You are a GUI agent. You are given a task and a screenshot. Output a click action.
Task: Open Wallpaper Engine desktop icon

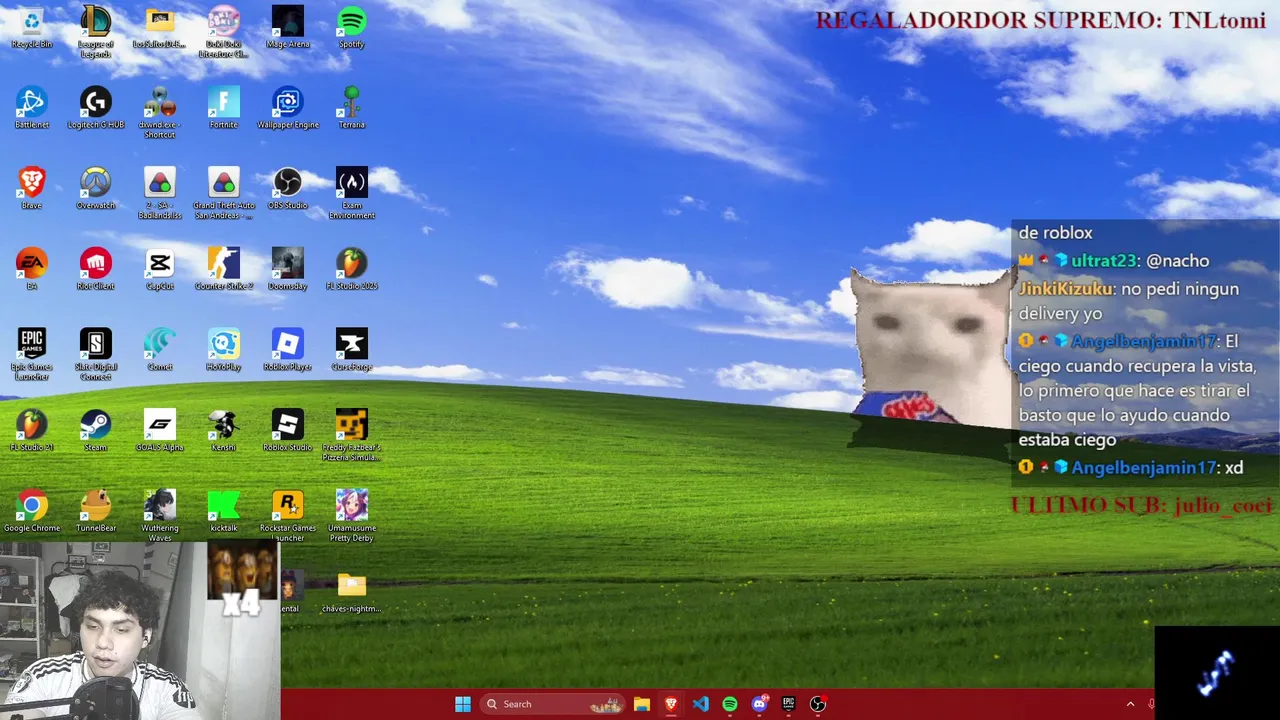tap(288, 108)
